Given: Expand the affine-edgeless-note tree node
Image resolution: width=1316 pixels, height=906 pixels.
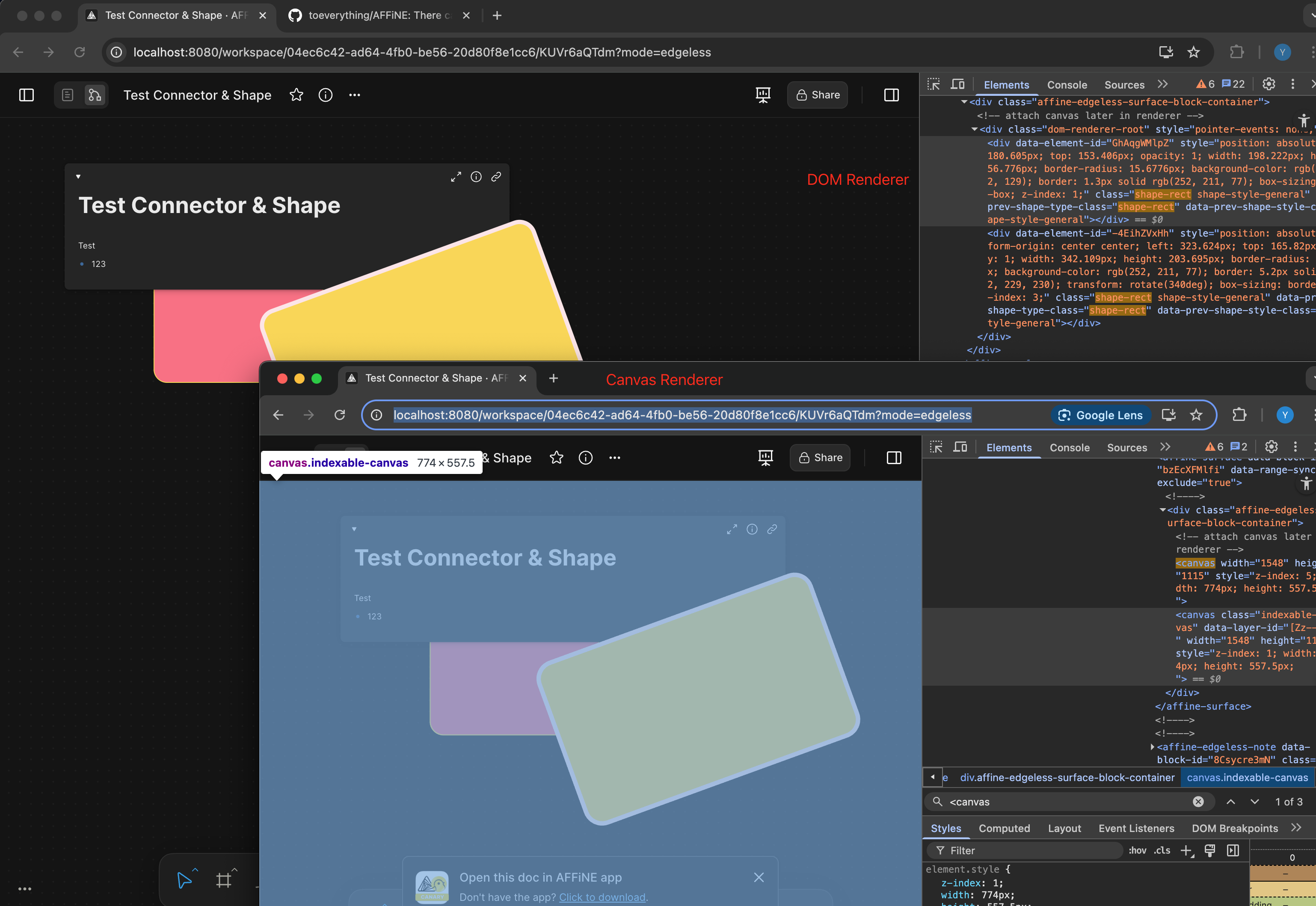Looking at the screenshot, I should (1153, 747).
